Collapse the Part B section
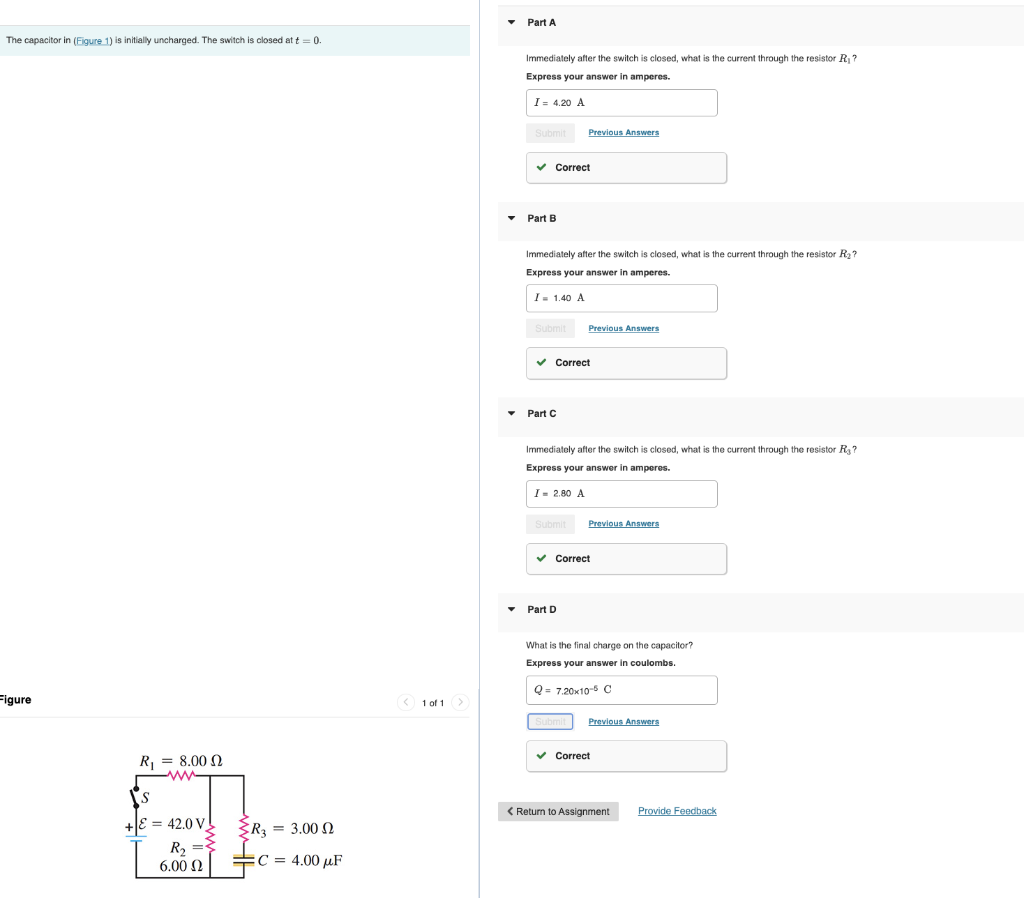Image resolution: width=1024 pixels, height=898 pixels. (510, 218)
